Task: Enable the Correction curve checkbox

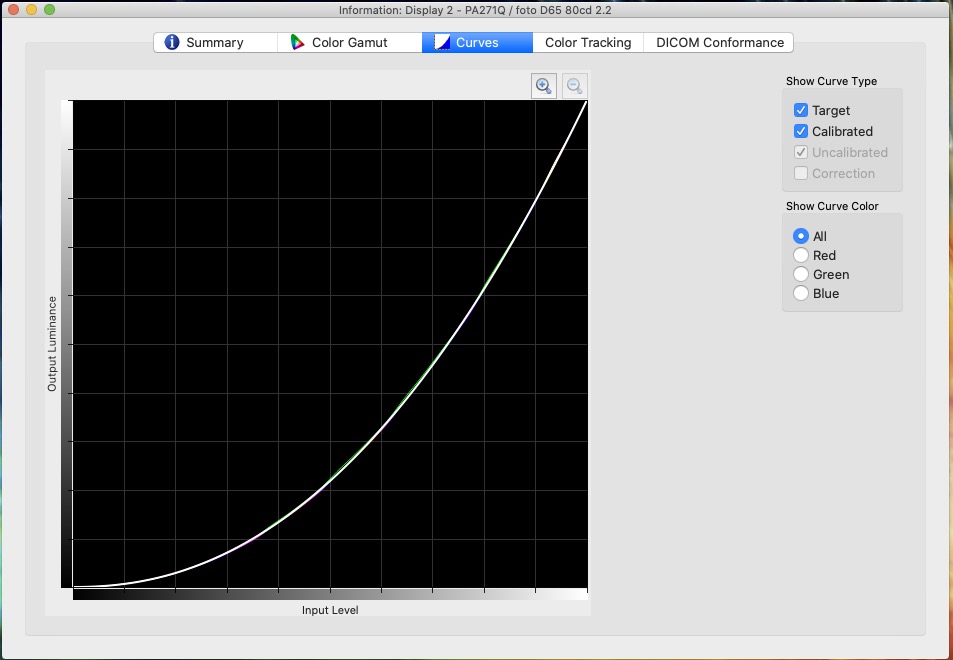Action: click(801, 174)
